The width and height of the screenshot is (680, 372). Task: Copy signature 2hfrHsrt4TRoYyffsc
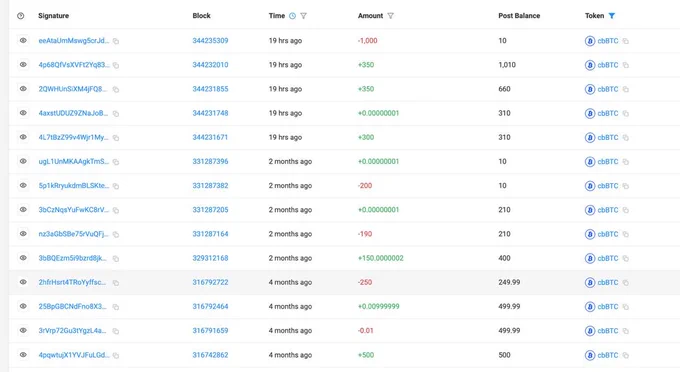pos(116,283)
